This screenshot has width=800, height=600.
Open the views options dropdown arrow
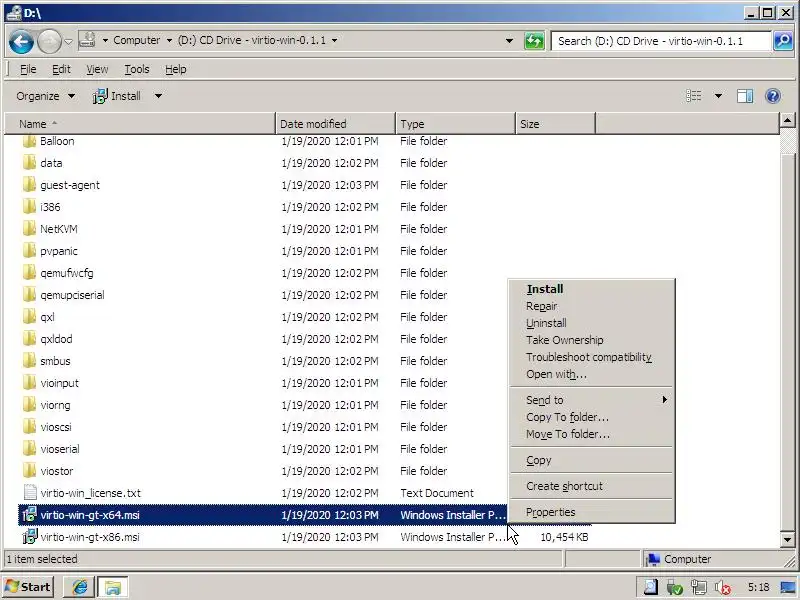(718, 96)
